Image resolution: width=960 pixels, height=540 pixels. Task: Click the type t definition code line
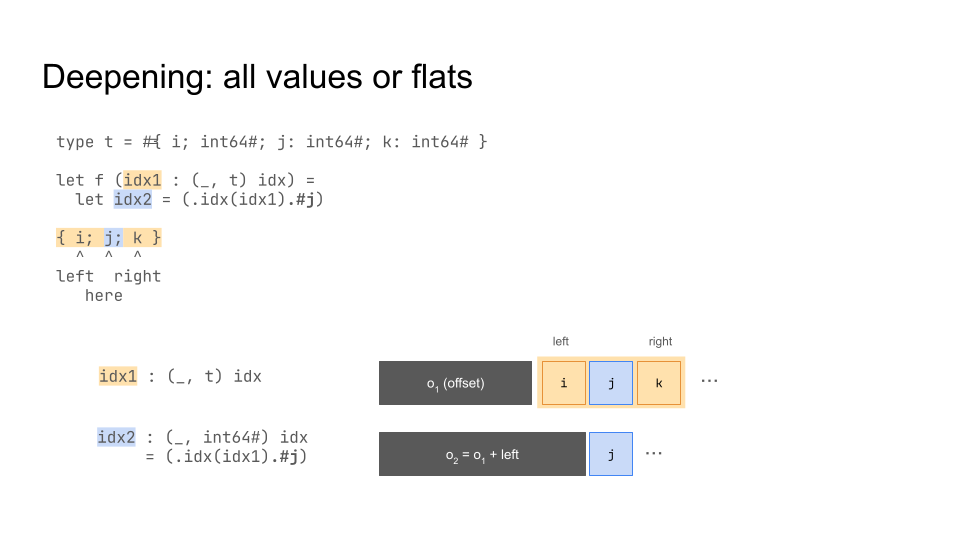pos(272,142)
